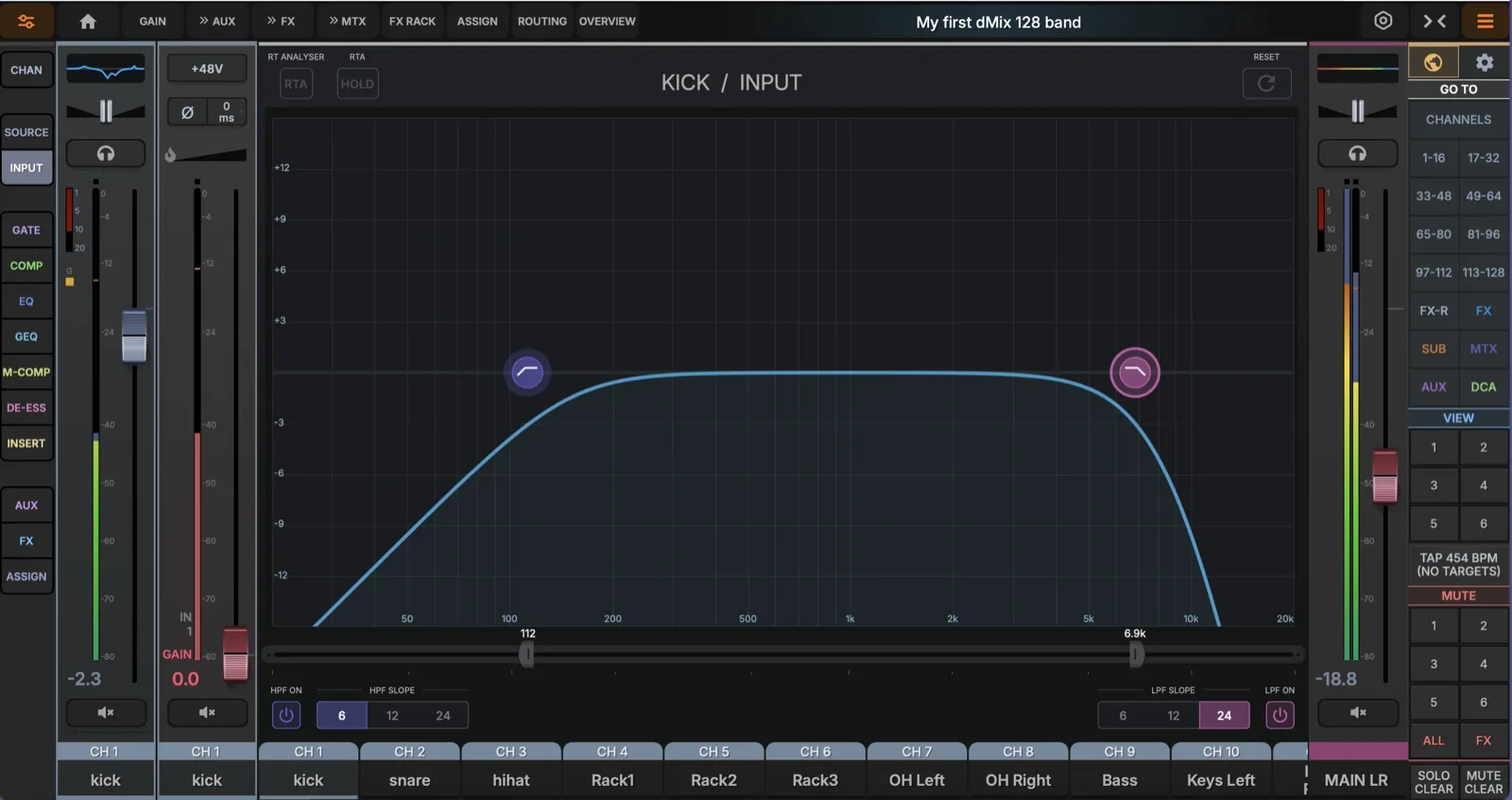The height and width of the screenshot is (800, 1512).
Task: Mute the MAIN LR speaker icon
Action: [1357, 712]
